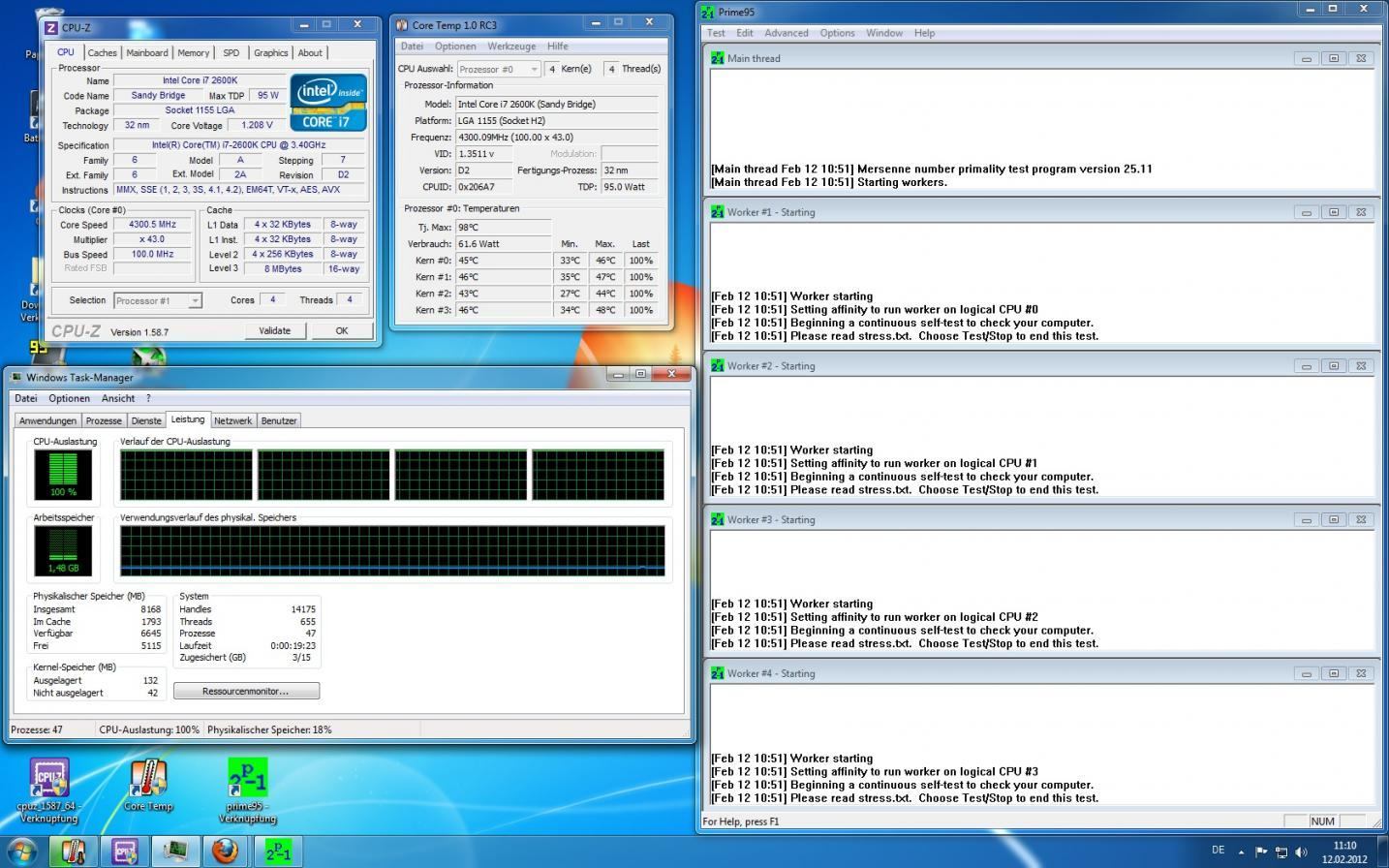
Task: Click the Verbrauch 61.6 Watt value
Action: tap(504, 244)
